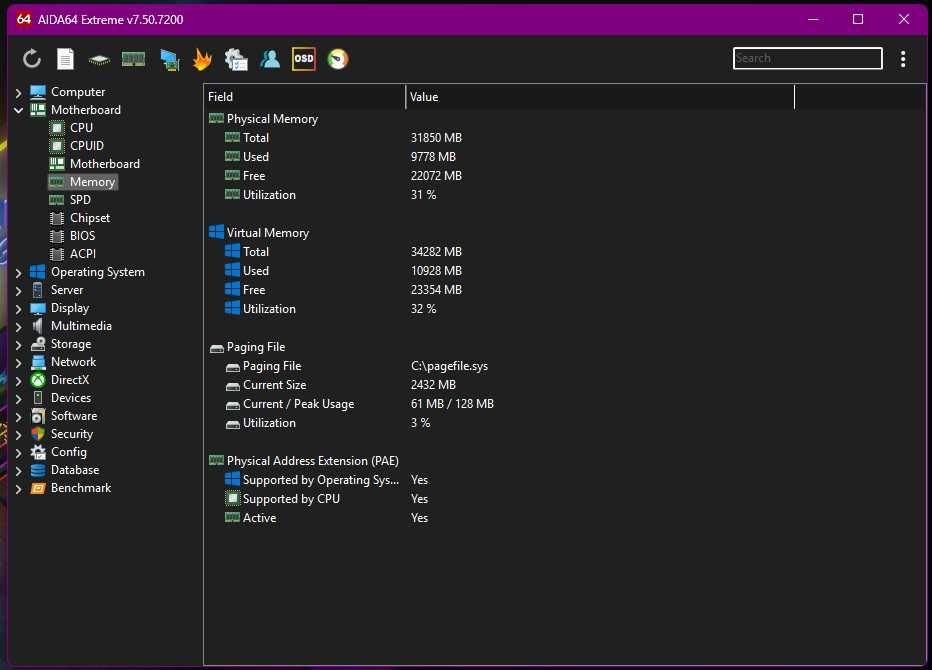Launch the System Stability Test flame icon
Screen dimensions: 932x670
tap(203, 59)
